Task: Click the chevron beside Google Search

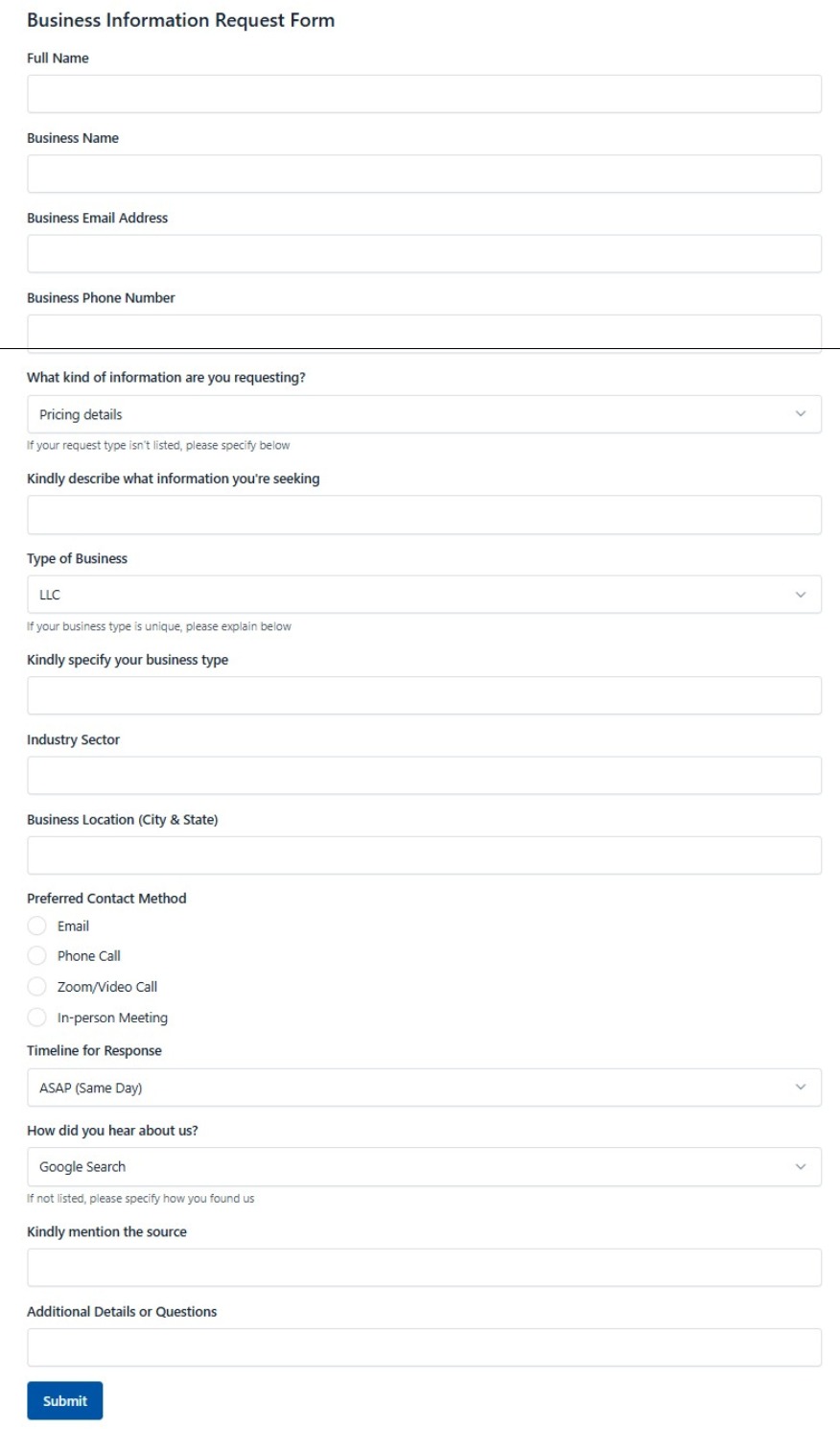Action: coord(804,1166)
